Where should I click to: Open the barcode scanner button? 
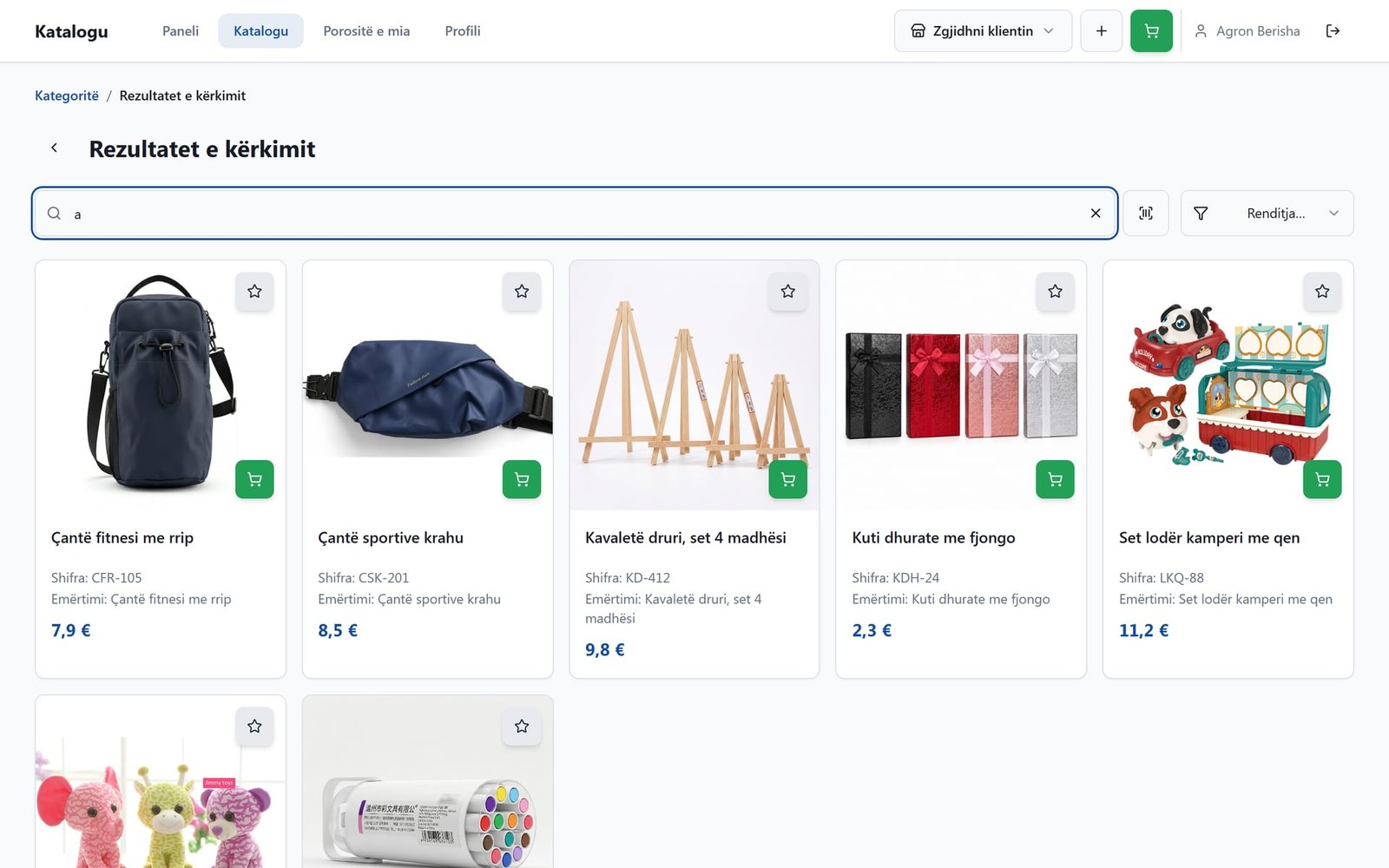coord(1146,214)
